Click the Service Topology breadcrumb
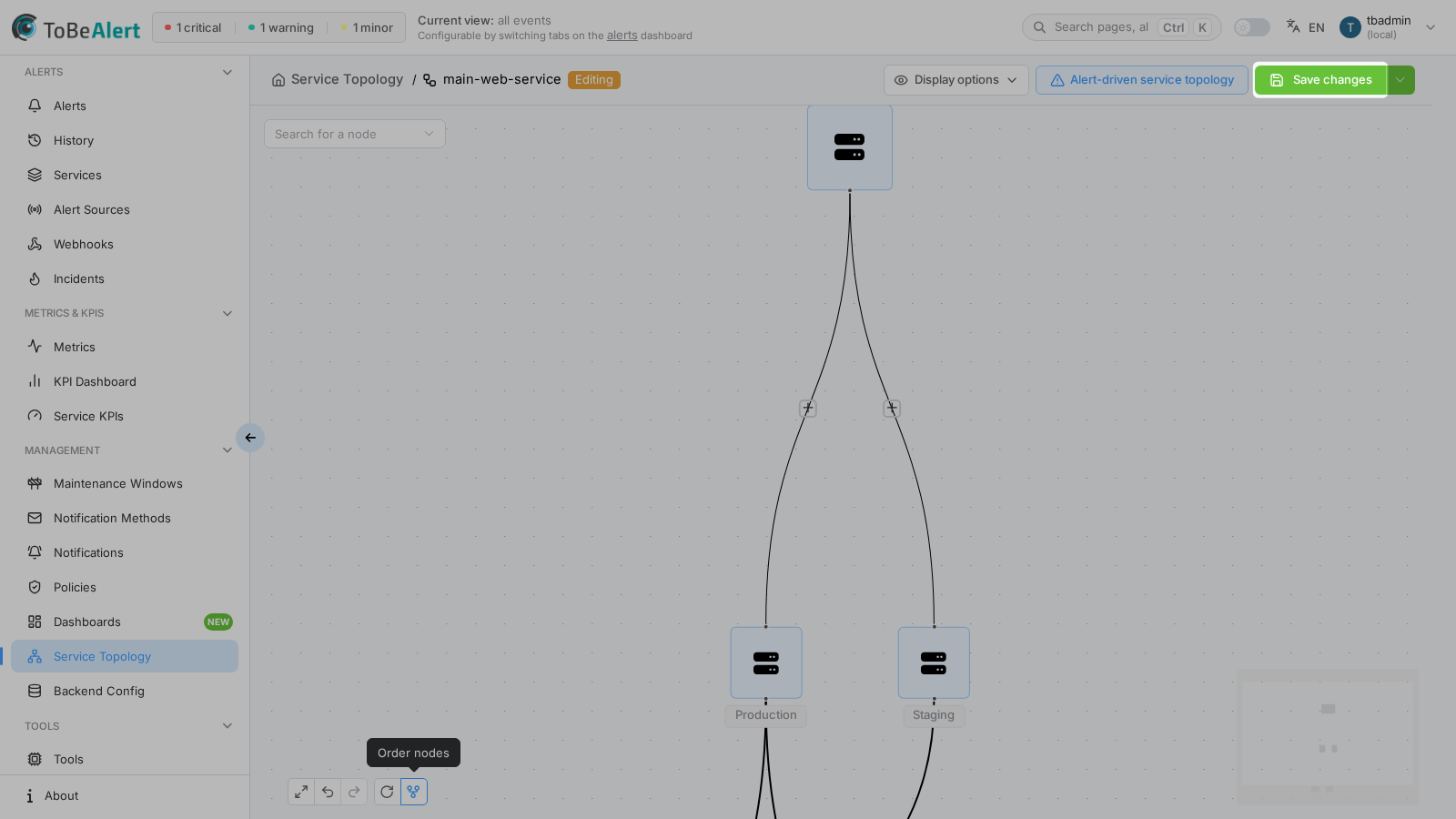This screenshot has width=1456, height=819. click(x=347, y=80)
